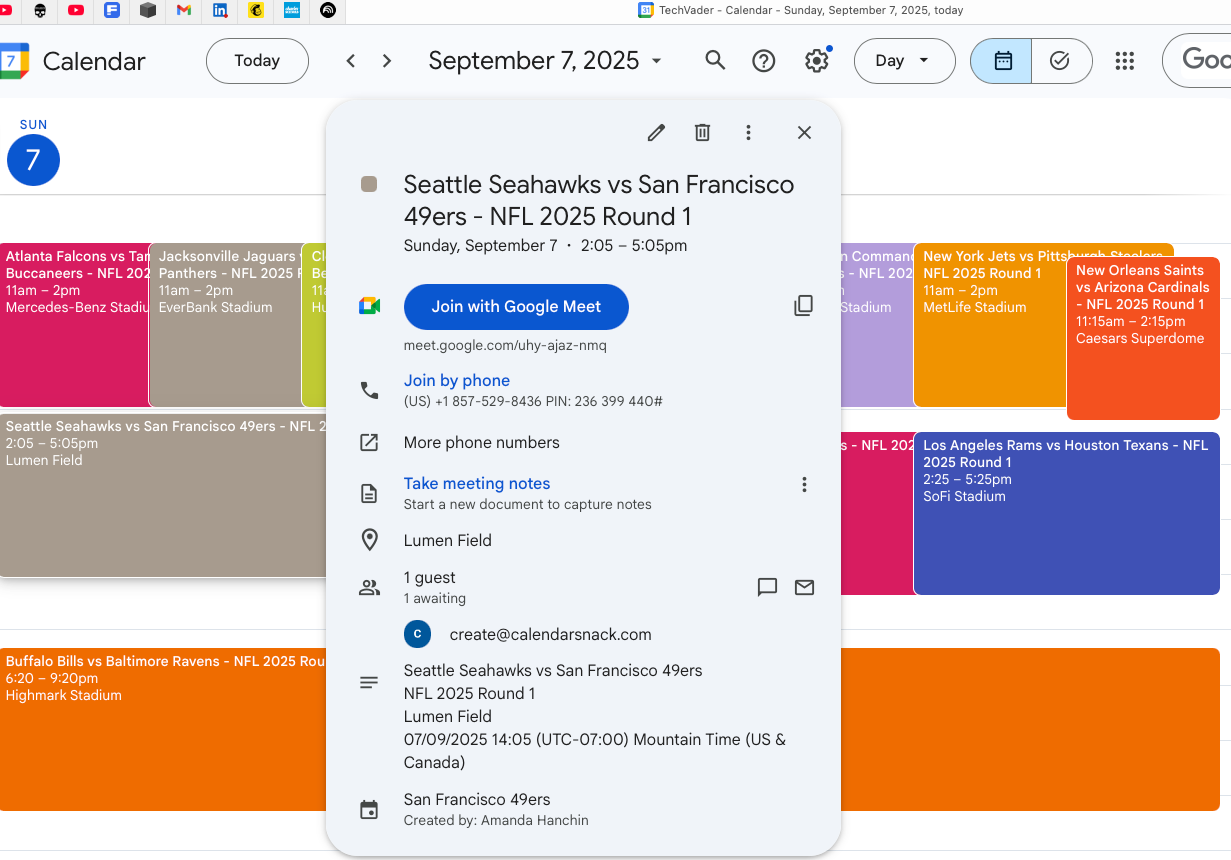Delete the Seahawks vs 49ers event

[x=702, y=133]
